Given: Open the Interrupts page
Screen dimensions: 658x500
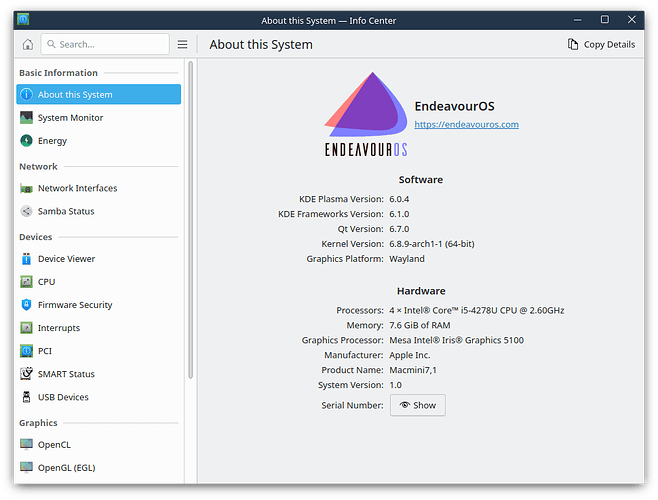Looking at the screenshot, I should pos(59,328).
